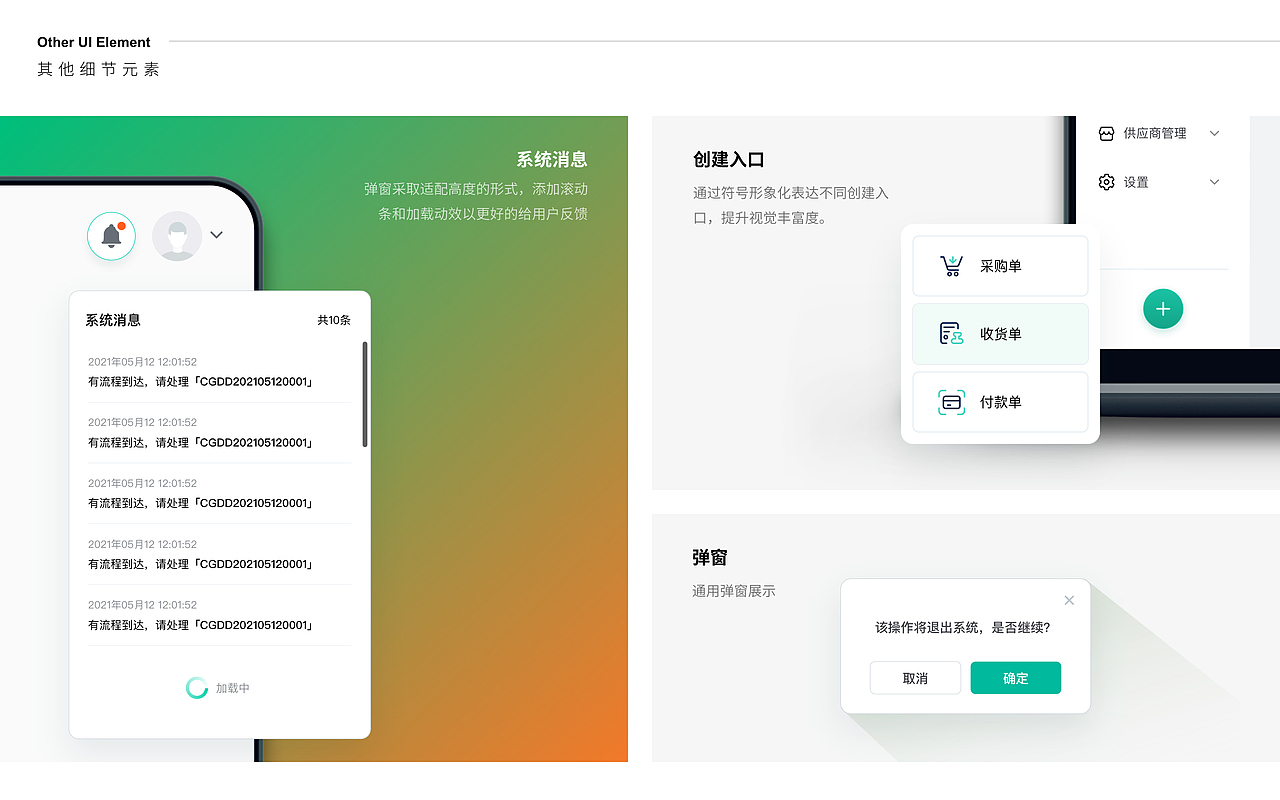The height and width of the screenshot is (800, 1280).
Task: Click the 收货单 receipt icon
Action: (x=951, y=334)
